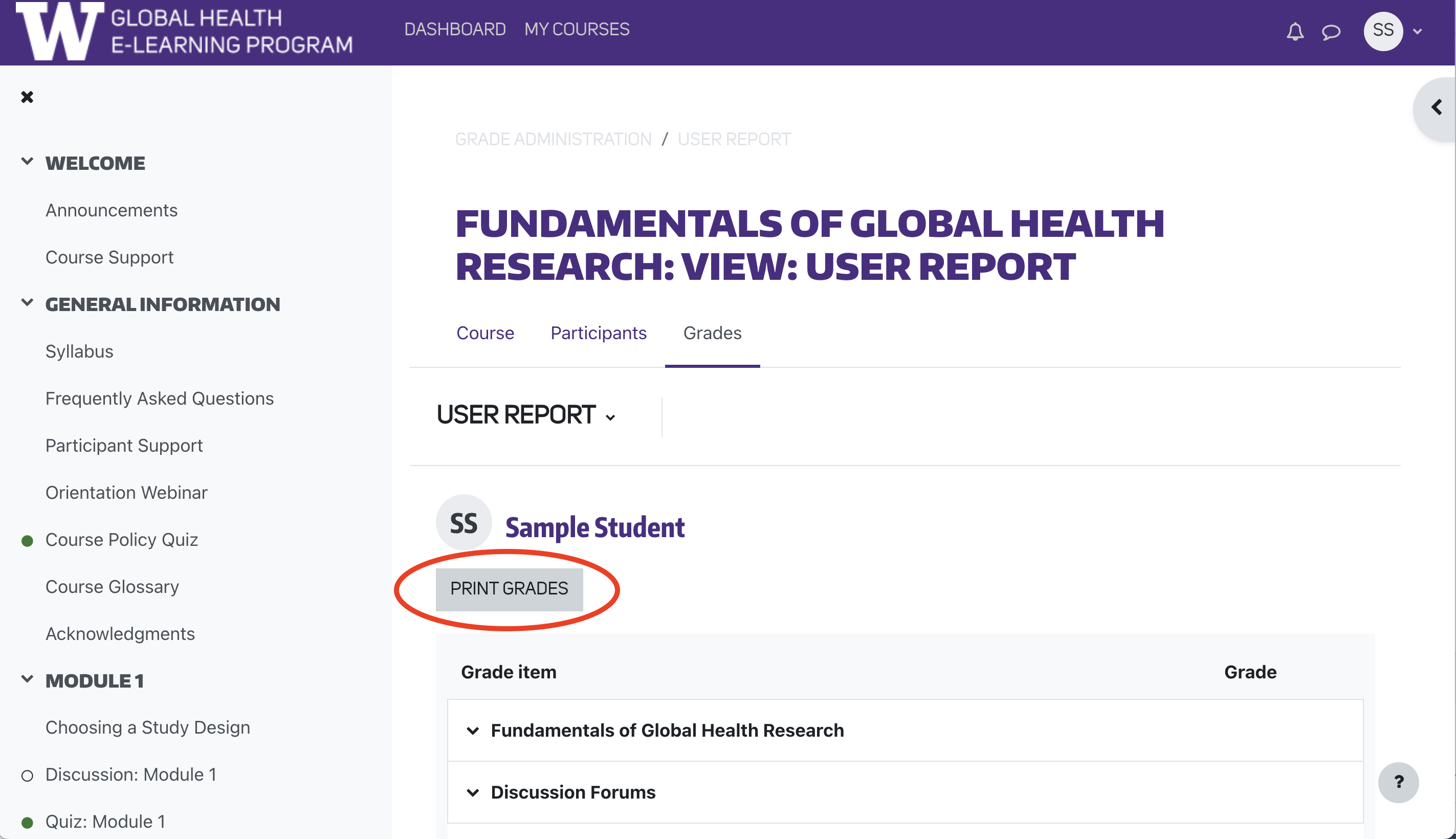Screen dimensions: 1456x839
Task: Open Quiz: Module 1 link
Action: (105, 822)
